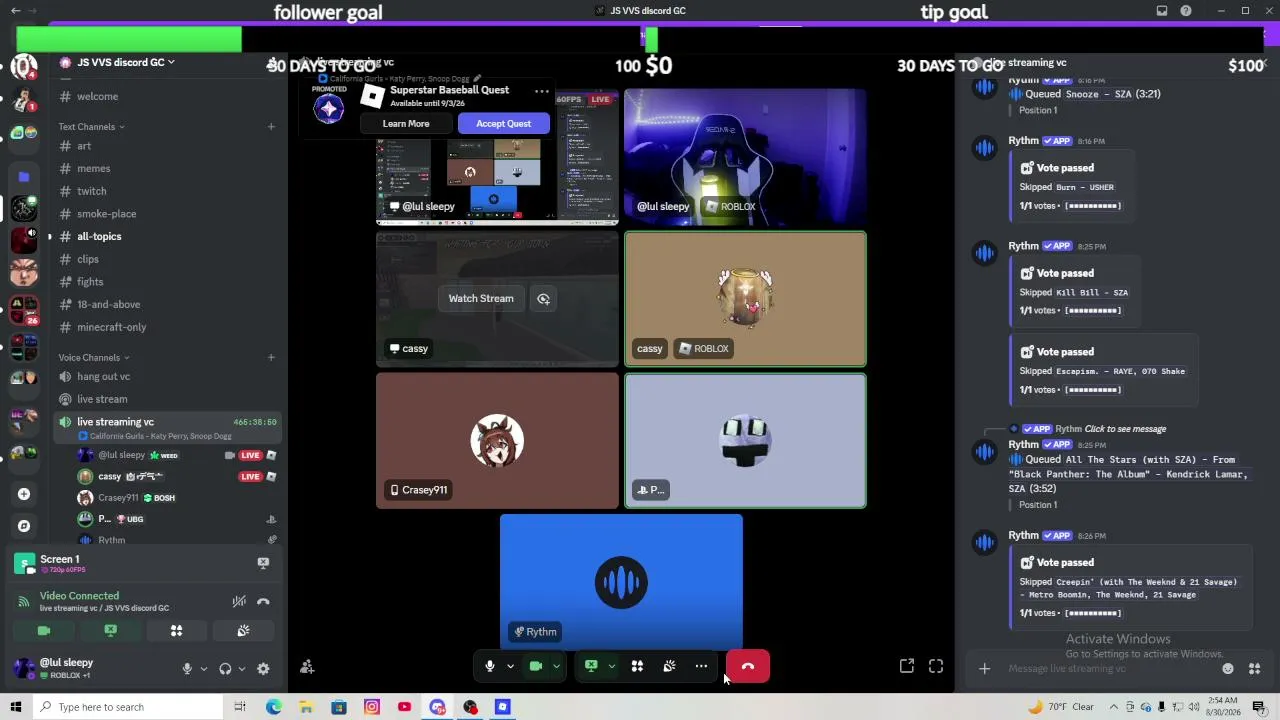Image resolution: width=1280 pixels, height=720 pixels.
Task: Open camera options arrow in call bar
Action: 556,666
